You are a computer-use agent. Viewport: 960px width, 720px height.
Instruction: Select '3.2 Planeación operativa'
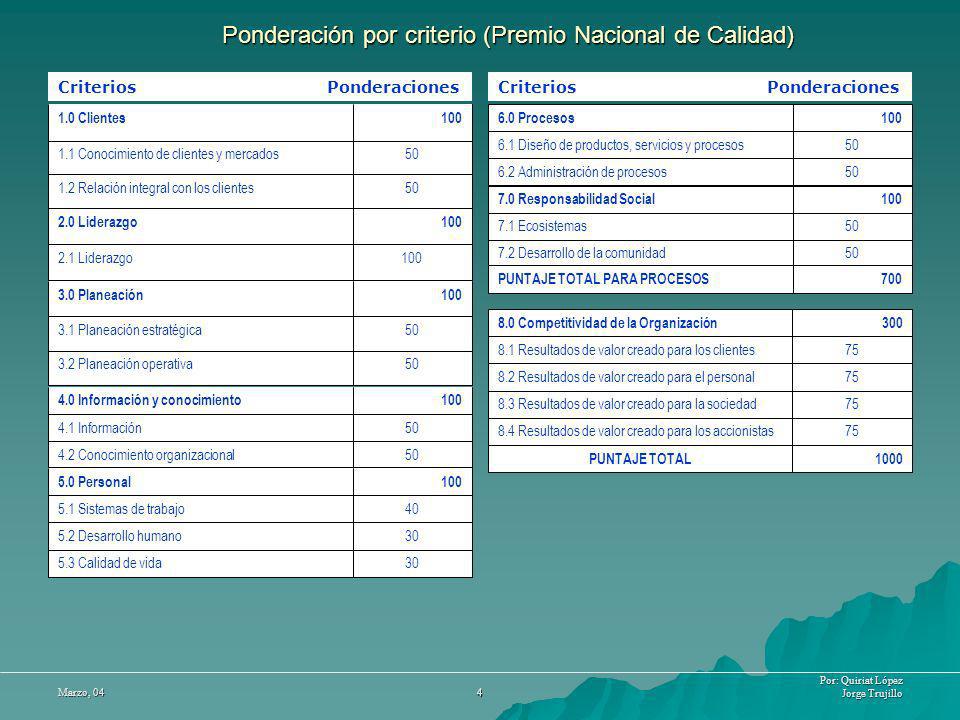(125, 364)
